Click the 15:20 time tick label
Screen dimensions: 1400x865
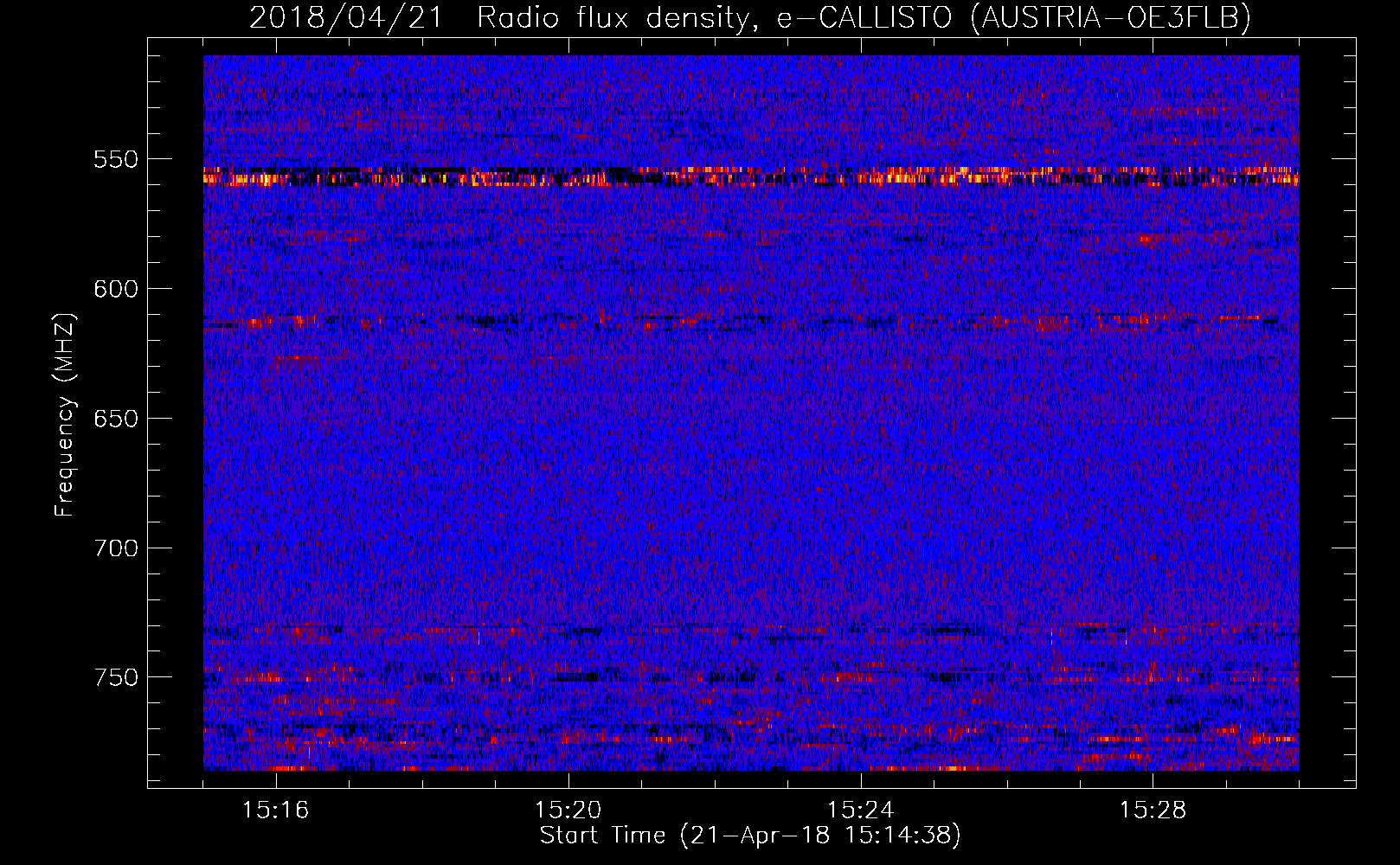pos(568,811)
